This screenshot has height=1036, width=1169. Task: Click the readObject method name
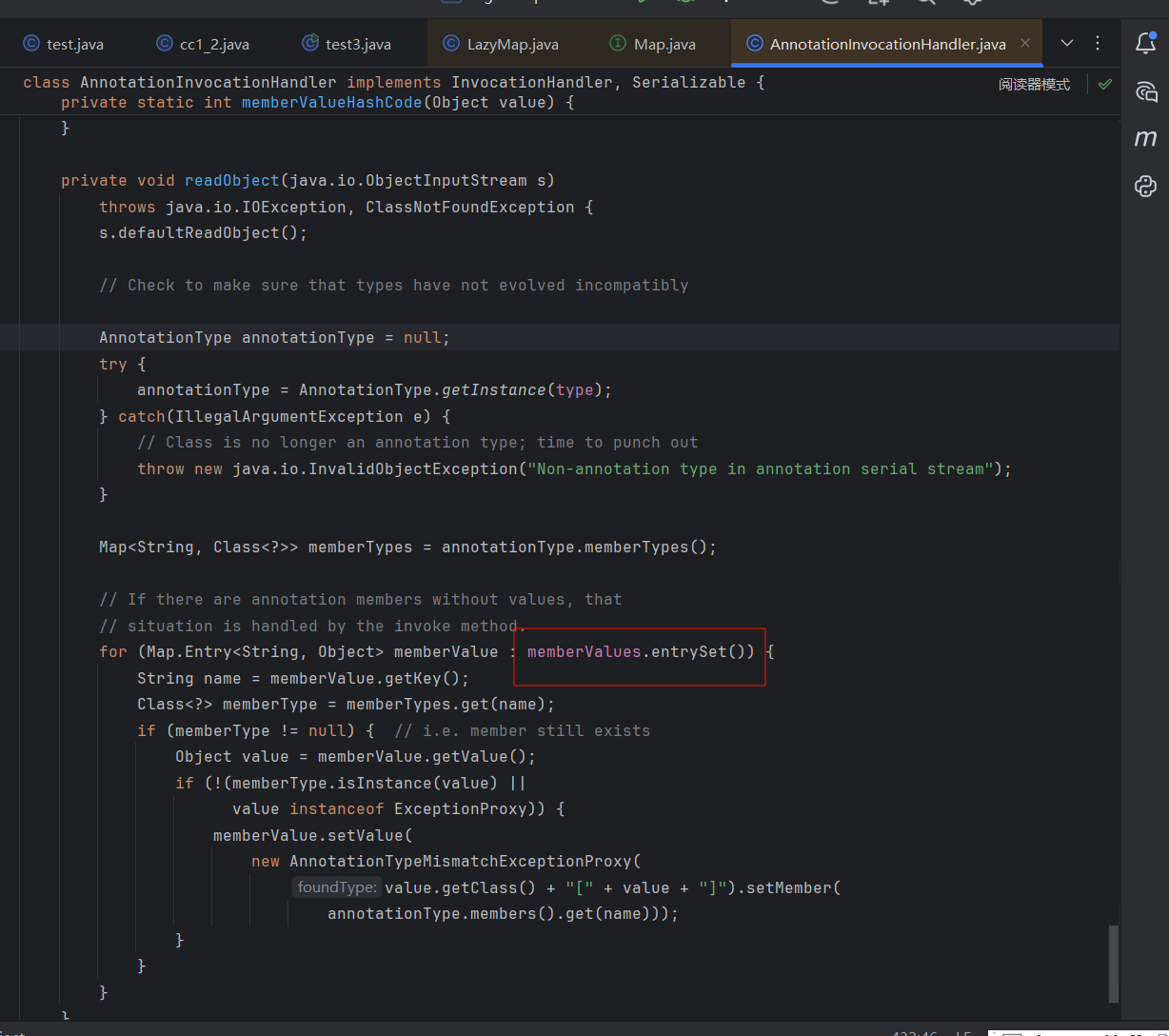click(231, 181)
